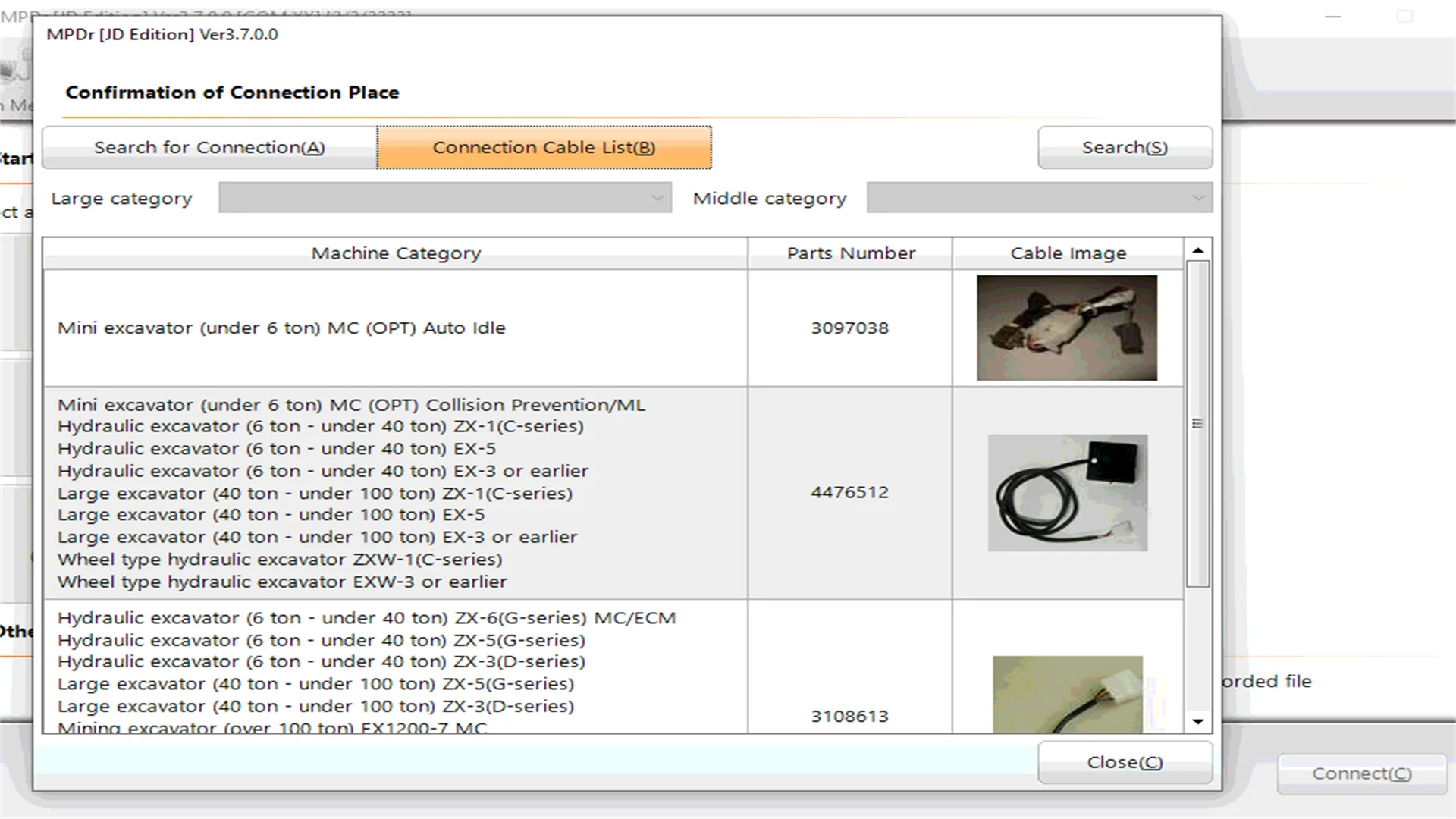Select Large excavator (40 ton - under 100 ton) EX-5 line
Image resolution: width=1456 pixels, height=819 pixels.
[271, 515]
